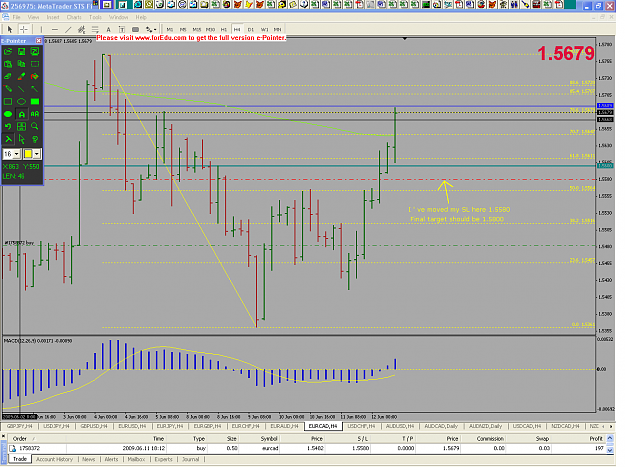Open the Mailbox terminal tab
Viewport: 625px width, 467px height.
[x=136, y=459]
